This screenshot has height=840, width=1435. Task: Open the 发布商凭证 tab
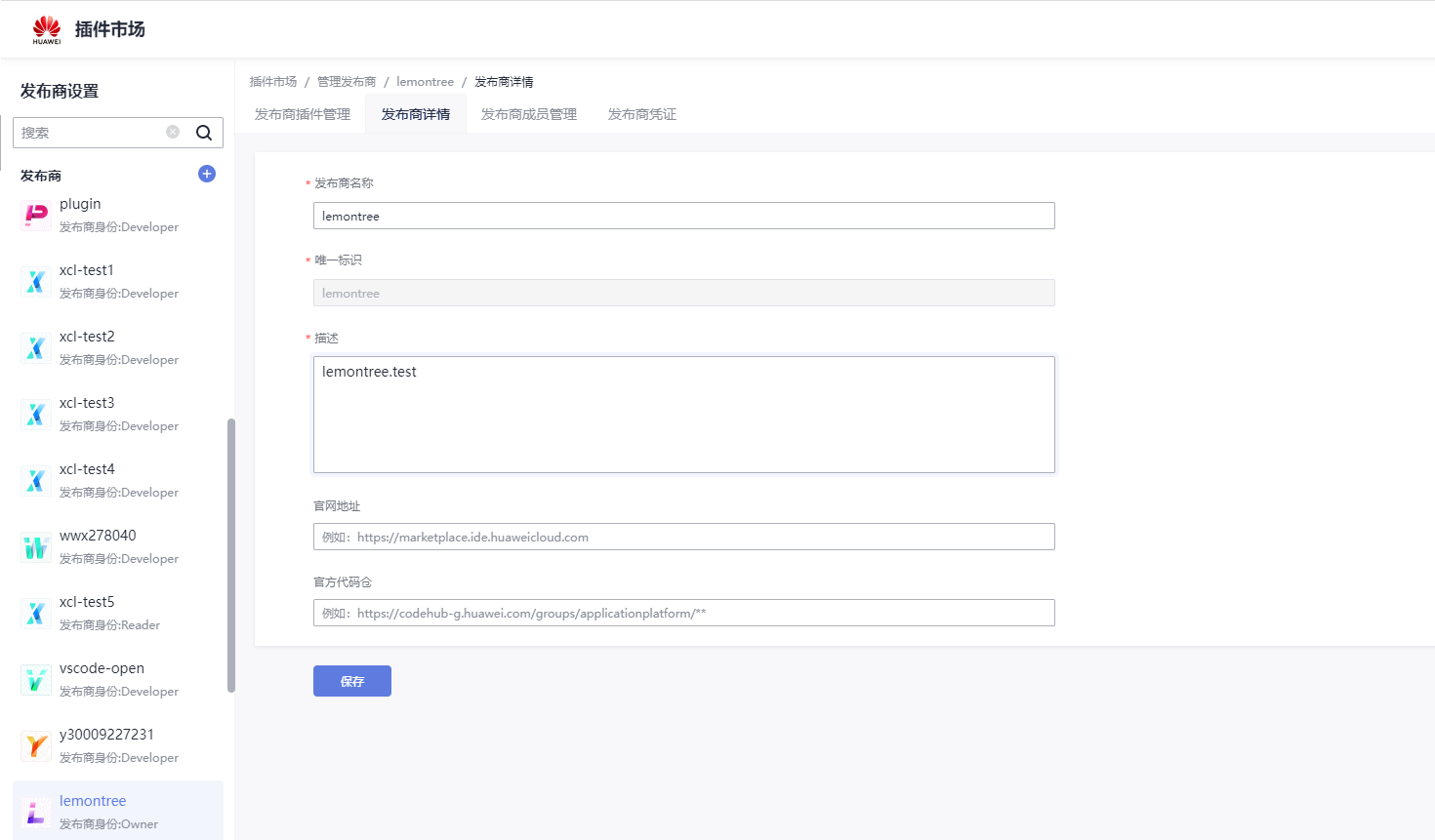pos(642,114)
